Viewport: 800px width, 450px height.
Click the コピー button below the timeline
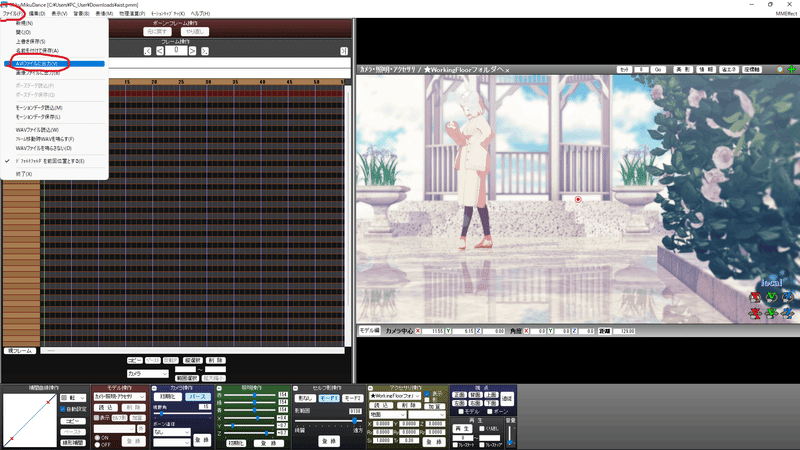(x=135, y=360)
